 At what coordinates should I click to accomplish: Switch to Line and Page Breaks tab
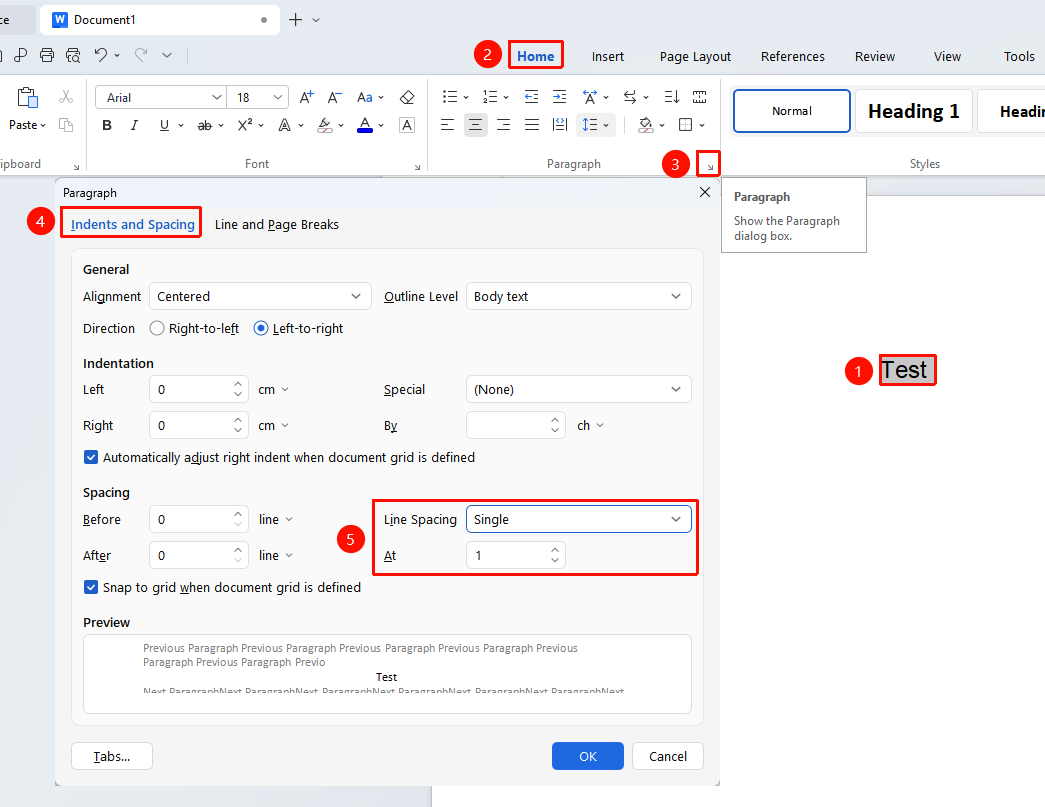point(277,225)
